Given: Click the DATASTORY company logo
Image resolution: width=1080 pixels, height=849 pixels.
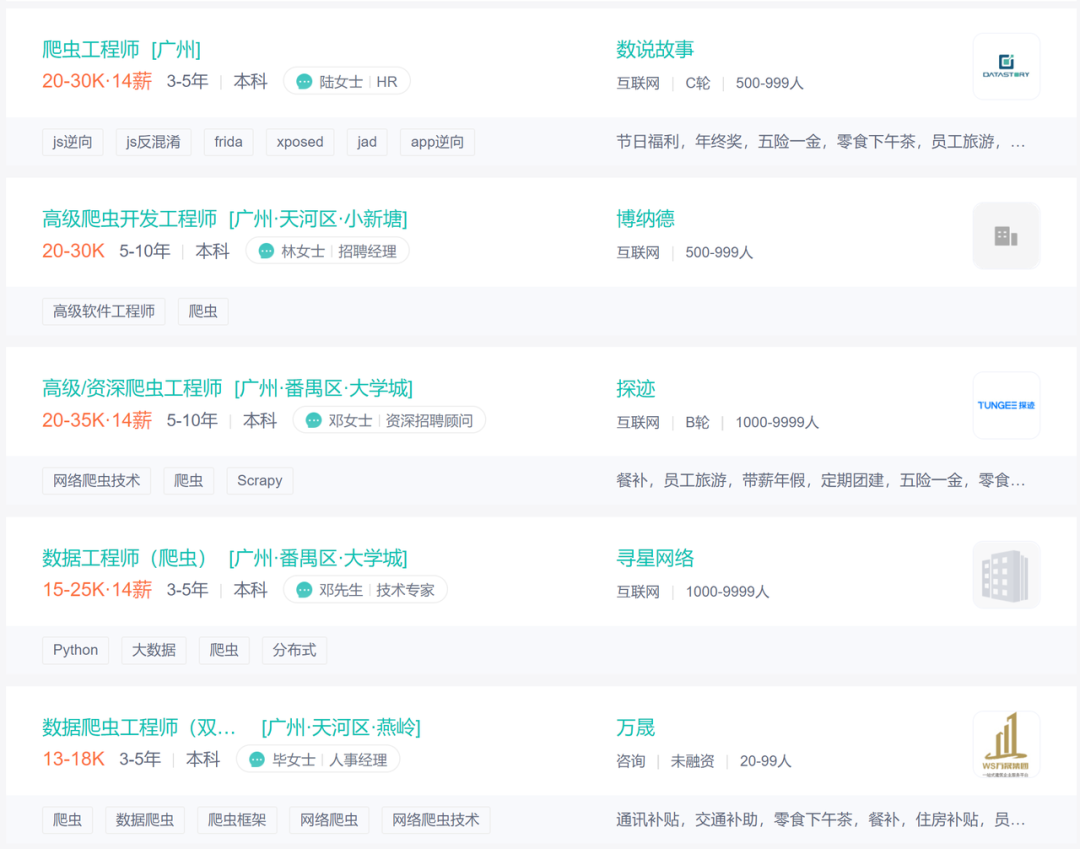Looking at the screenshot, I should [x=1006, y=66].
